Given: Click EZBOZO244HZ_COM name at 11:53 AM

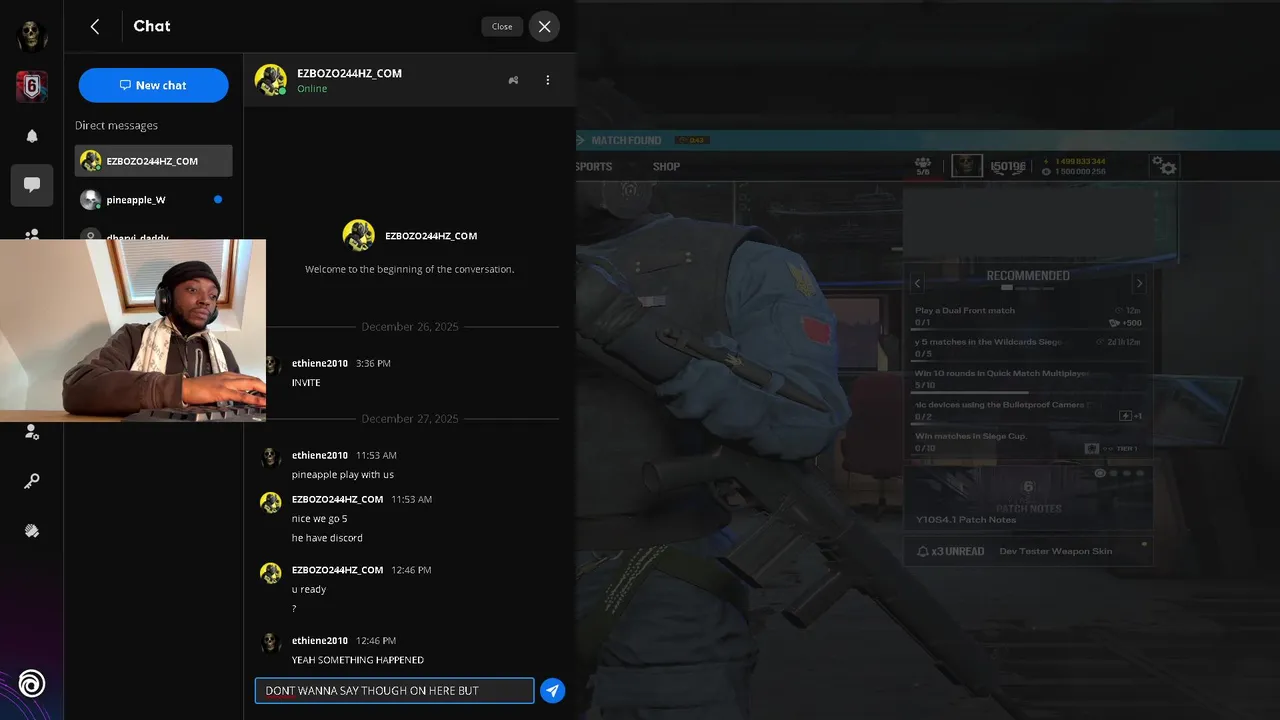Looking at the screenshot, I should (x=338, y=499).
